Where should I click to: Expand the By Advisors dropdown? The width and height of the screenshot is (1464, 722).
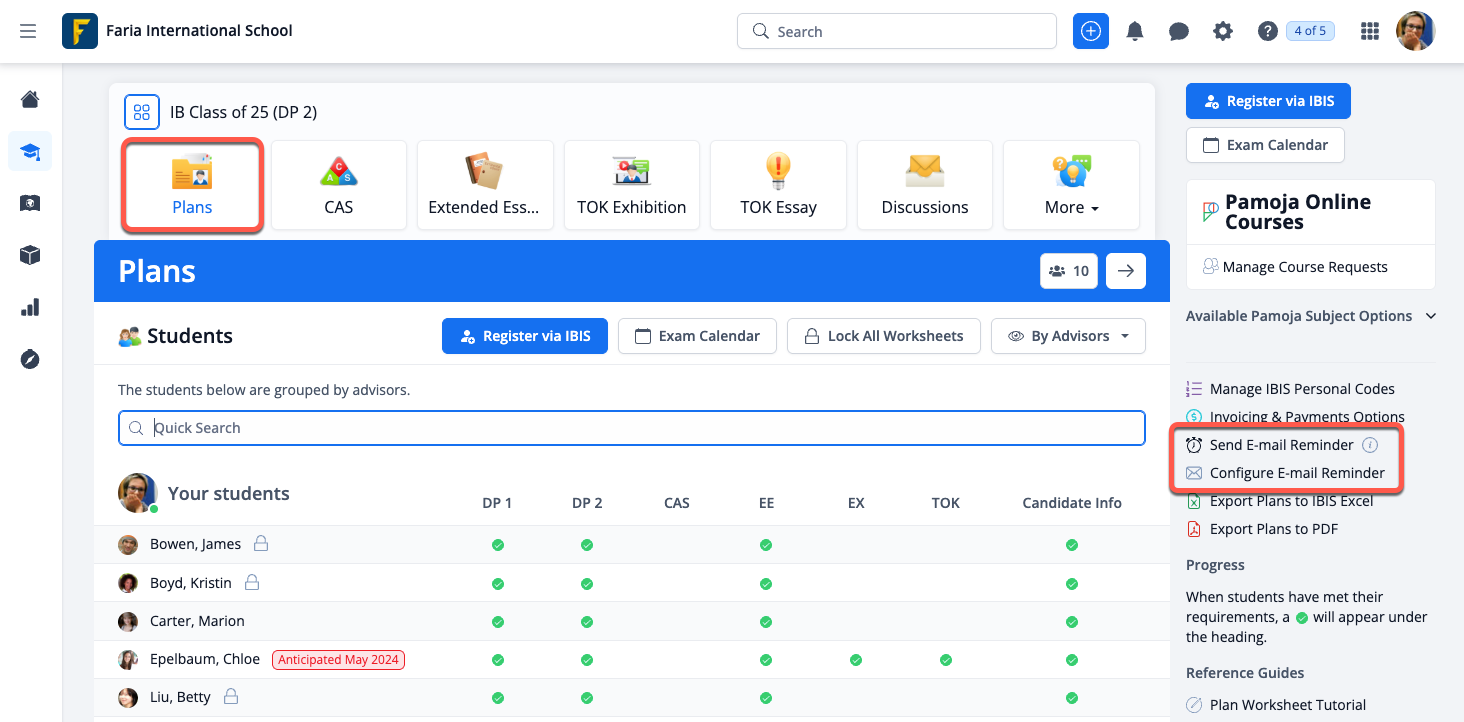click(1068, 336)
